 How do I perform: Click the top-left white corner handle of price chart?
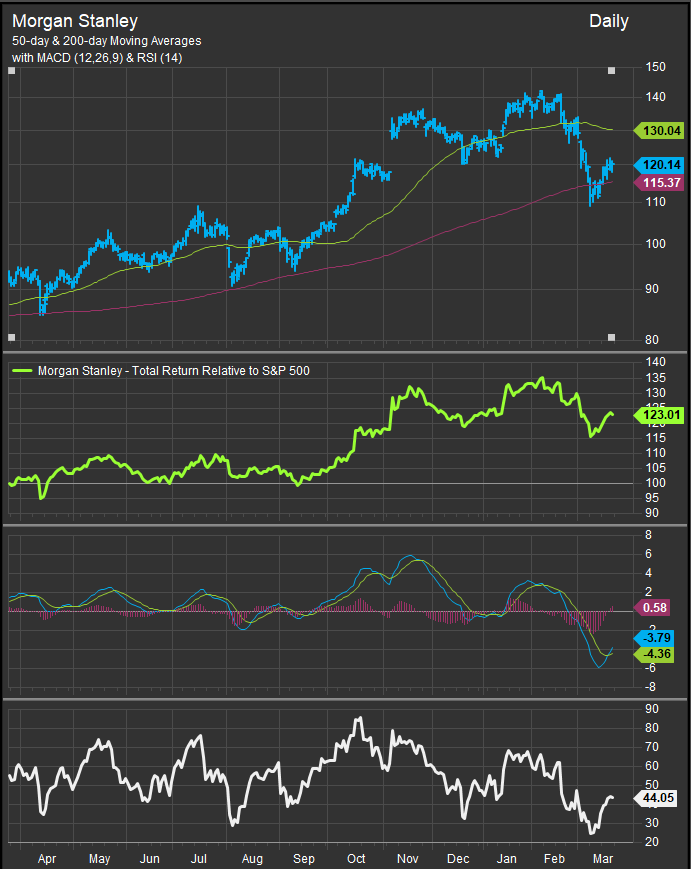(x=12, y=71)
